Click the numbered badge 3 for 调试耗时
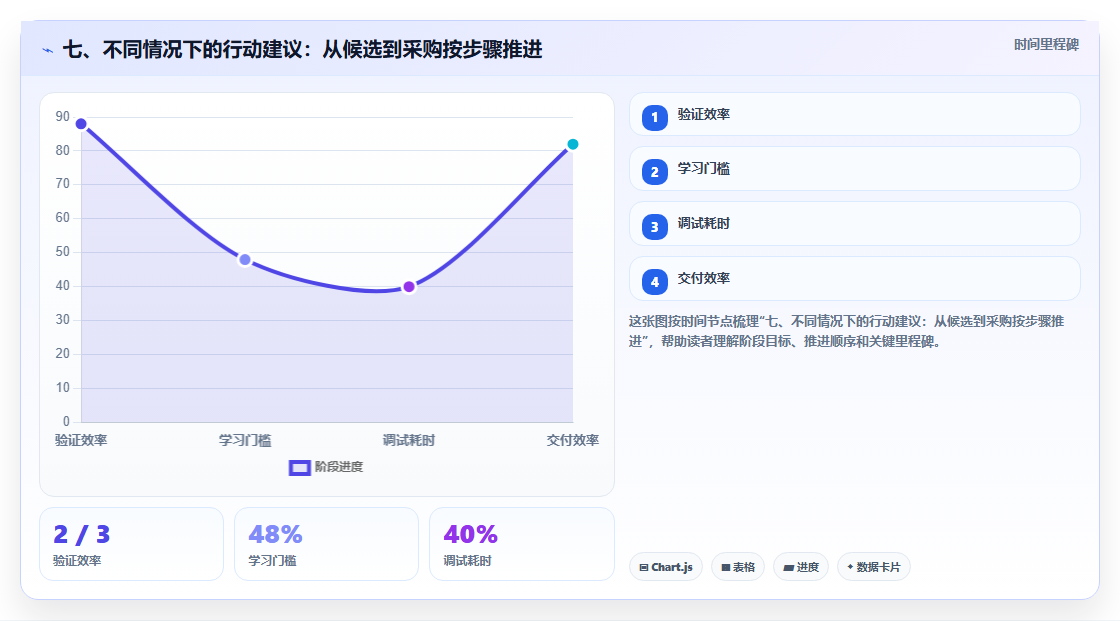The image size is (1120, 621). click(654, 227)
